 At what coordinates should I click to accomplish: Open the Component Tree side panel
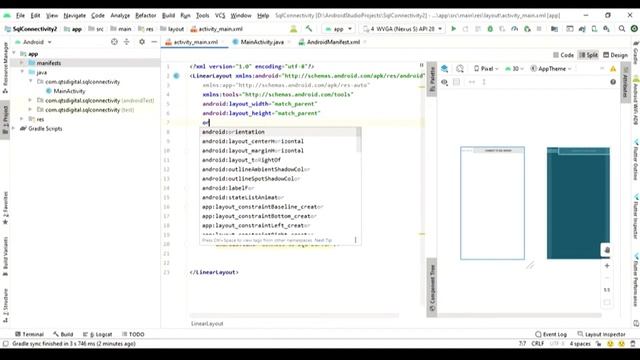pos(432,288)
